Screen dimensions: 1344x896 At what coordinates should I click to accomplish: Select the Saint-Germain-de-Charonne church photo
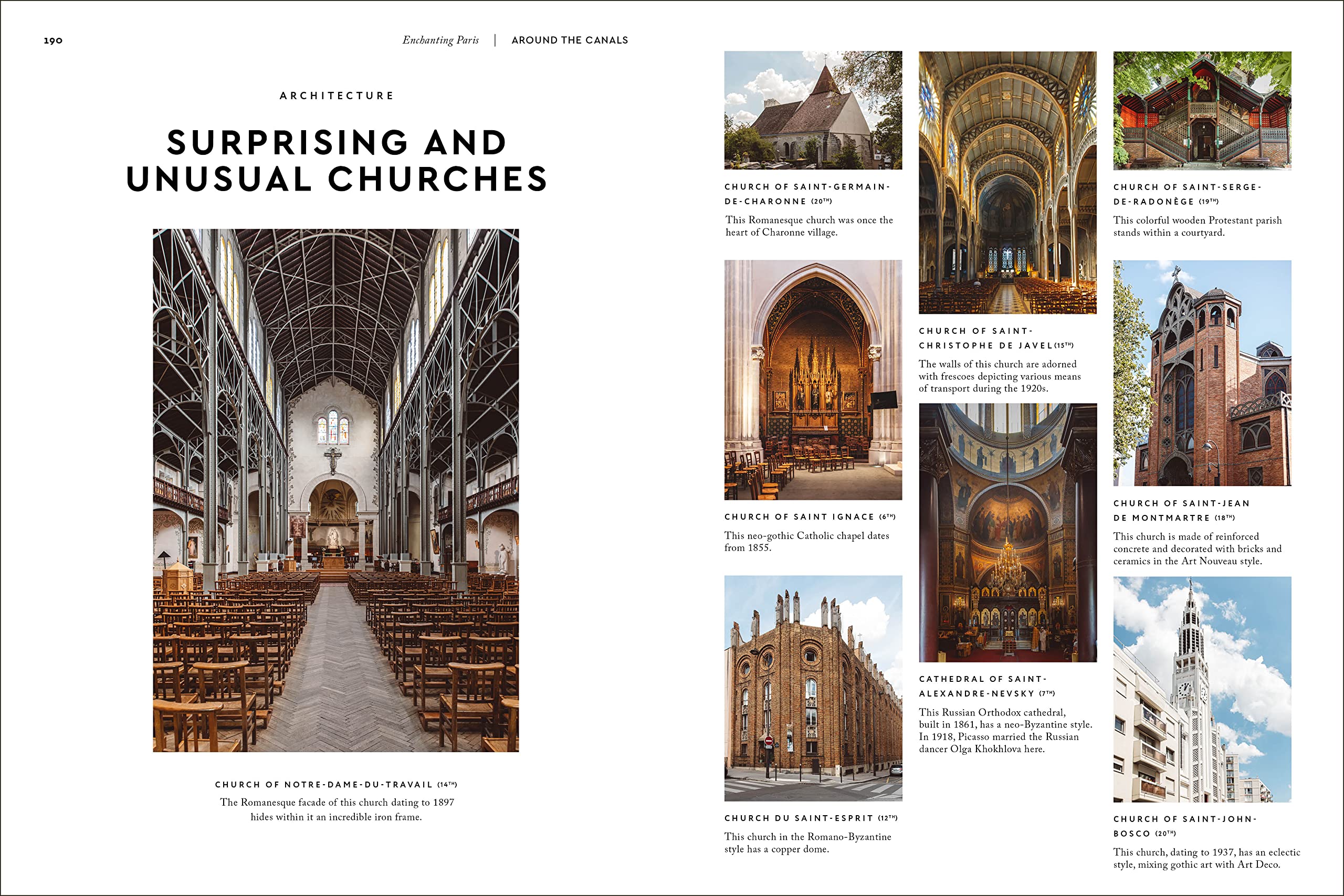pyautogui.click(x=813, y=110)
